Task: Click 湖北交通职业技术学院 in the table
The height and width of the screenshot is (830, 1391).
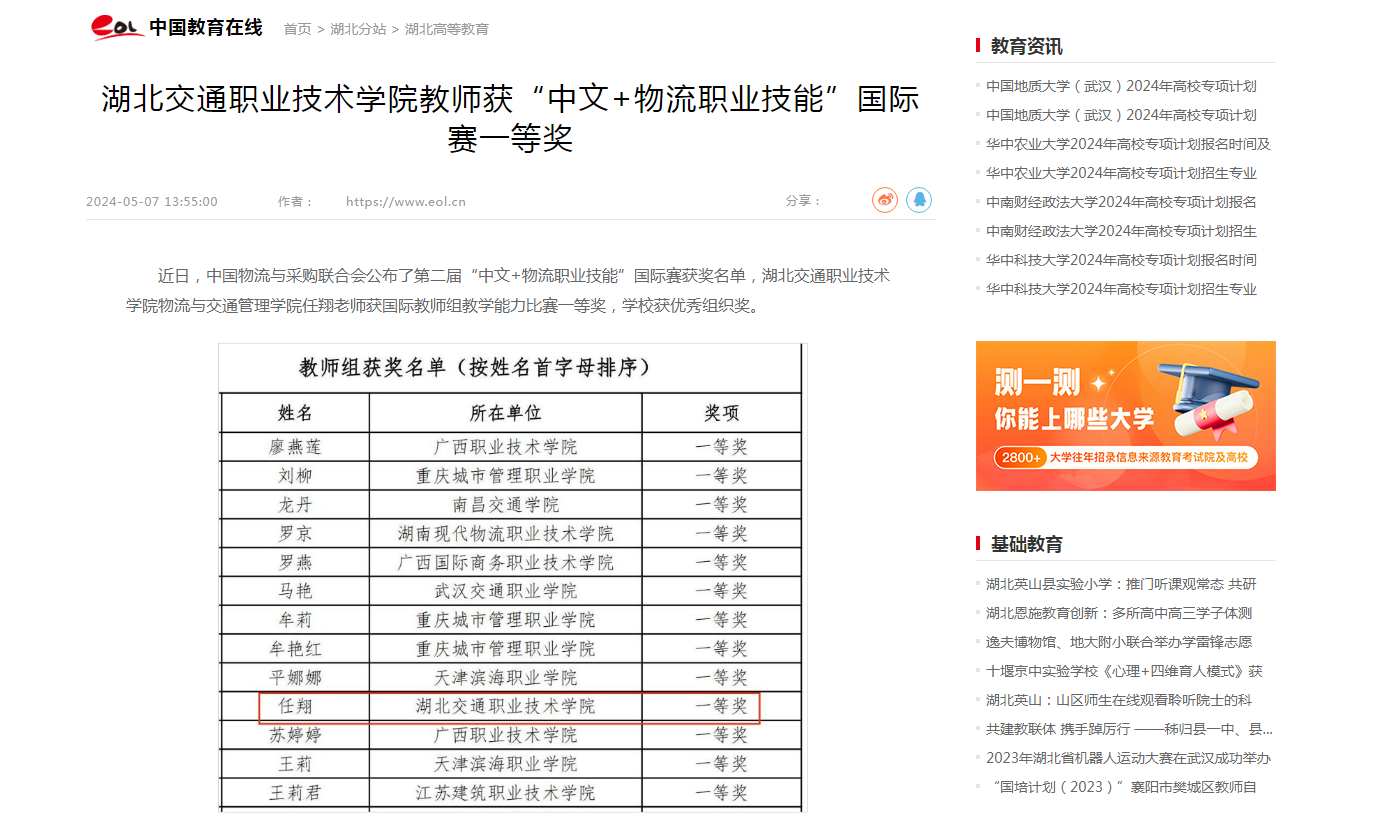Action: click(505, 707)
